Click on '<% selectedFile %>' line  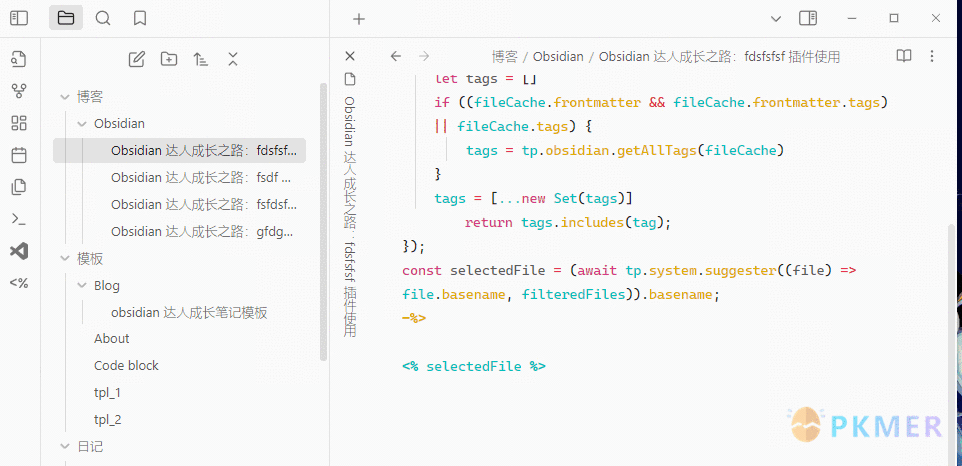click(474, 367)
